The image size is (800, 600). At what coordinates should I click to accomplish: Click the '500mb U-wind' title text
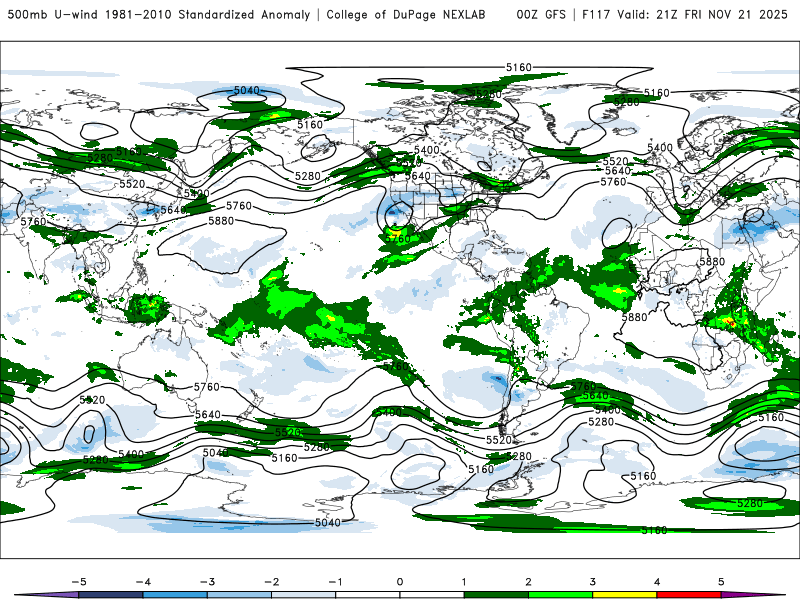(53, 14)
